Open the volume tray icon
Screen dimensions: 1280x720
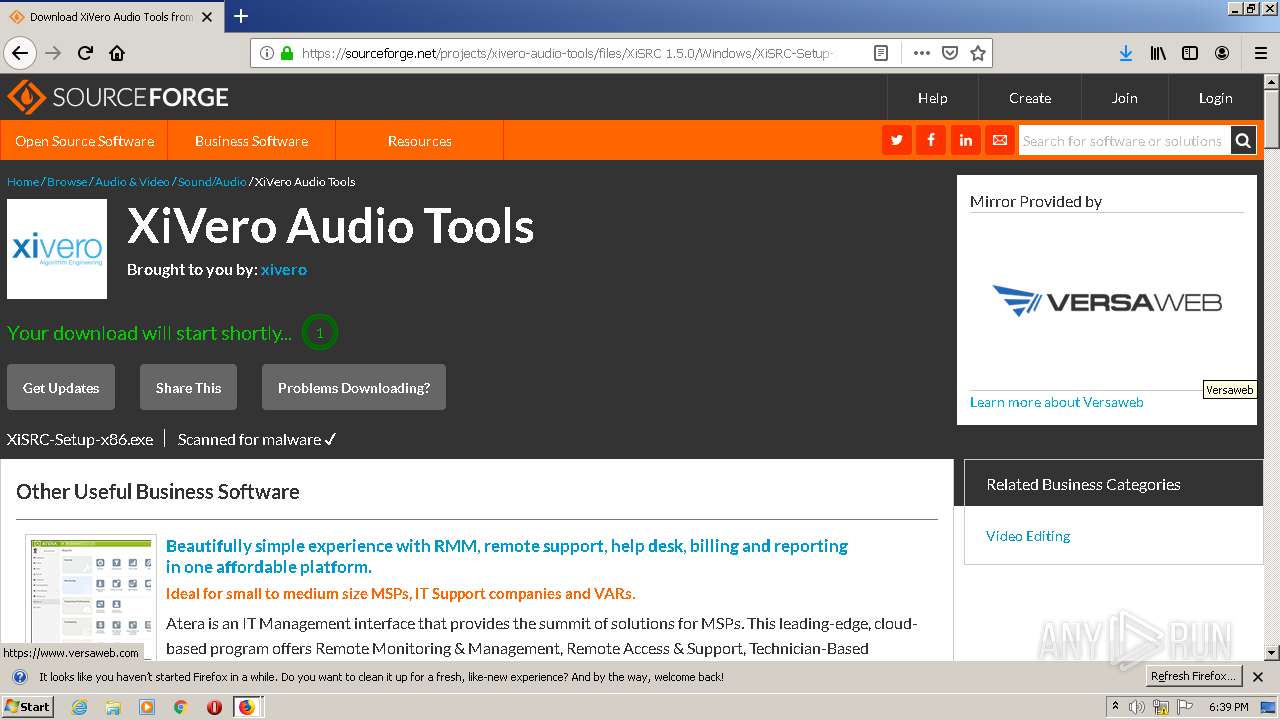tap(1137, 707)
